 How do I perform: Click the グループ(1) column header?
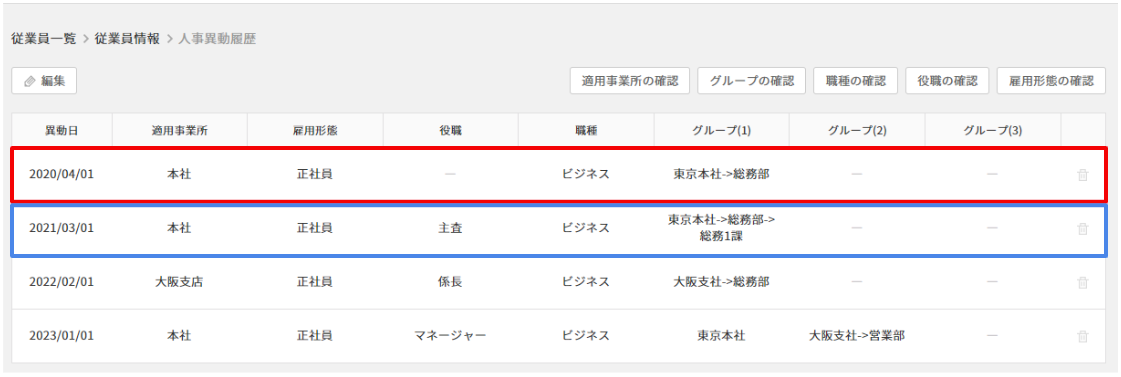pos(721,130)
